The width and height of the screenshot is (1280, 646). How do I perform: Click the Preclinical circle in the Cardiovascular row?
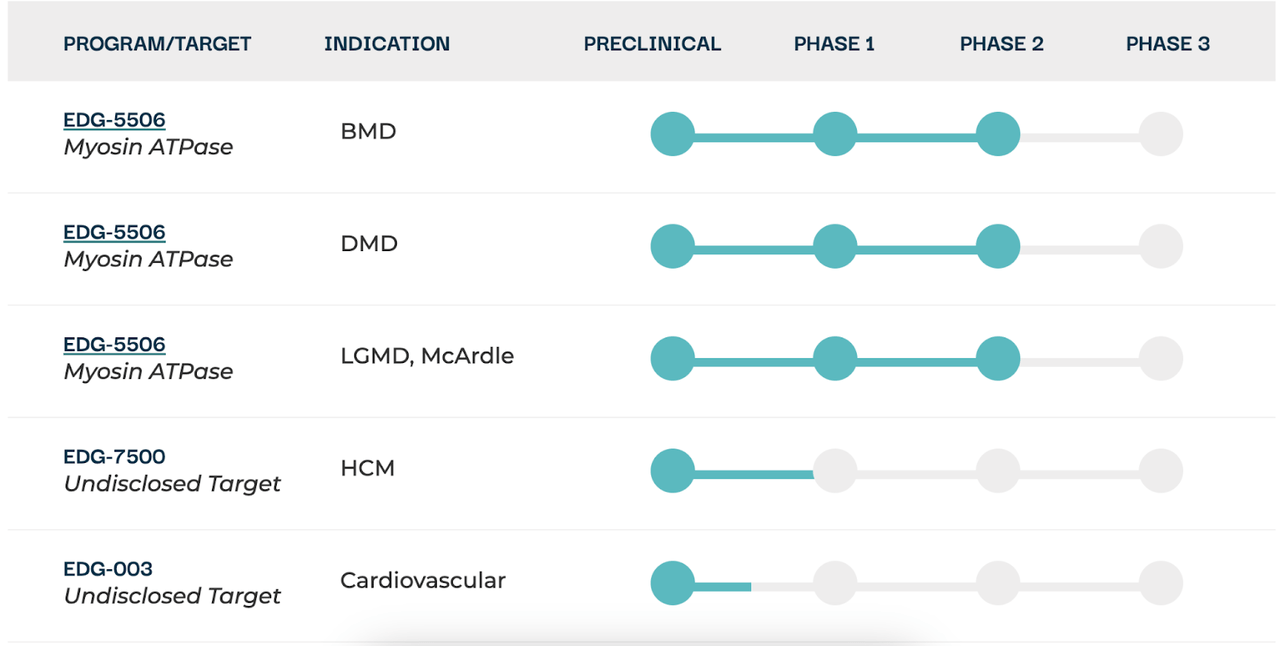673,583
